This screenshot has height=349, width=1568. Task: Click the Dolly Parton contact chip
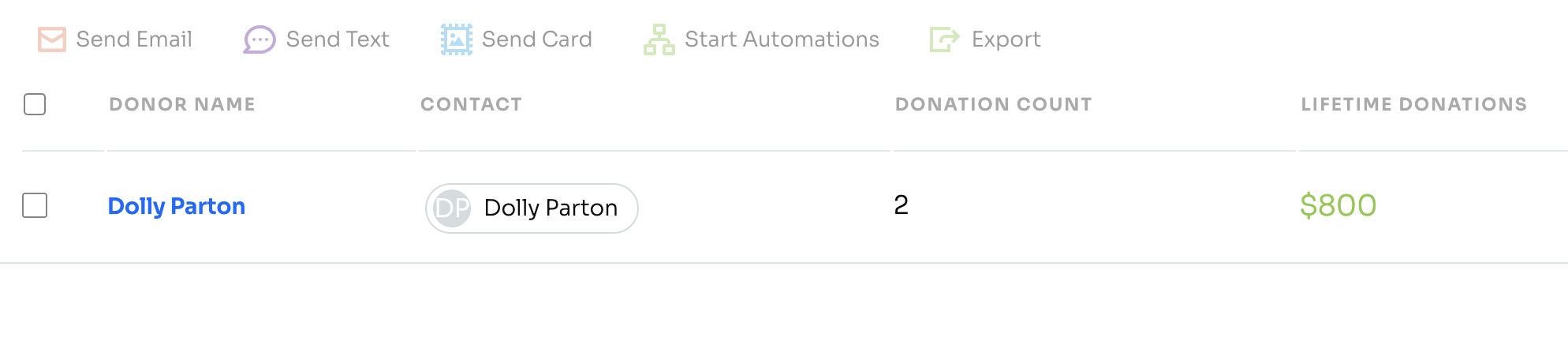(532, 208)
